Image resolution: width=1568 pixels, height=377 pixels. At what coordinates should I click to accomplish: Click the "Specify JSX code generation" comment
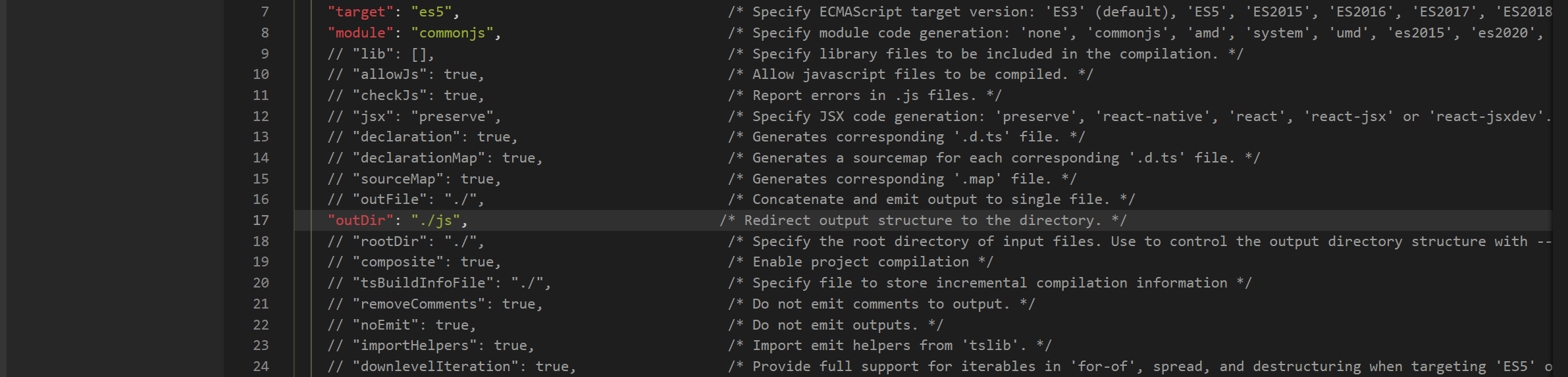point(1139,116)
